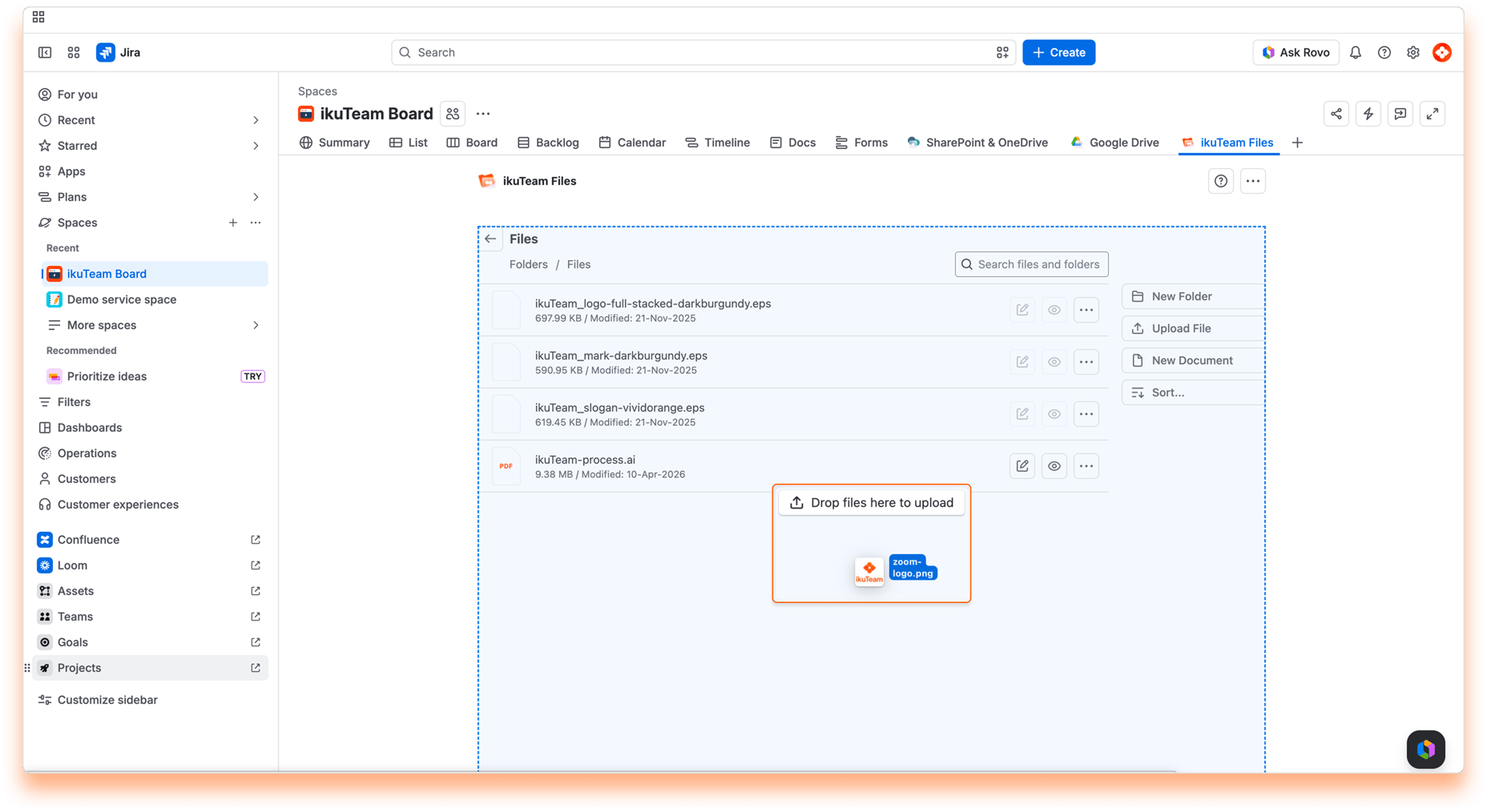Viewport: 1487px width, 812px height.
Task: Preview ikuTeam_slogan-vividorange.eps with eye icon
Action: 1054,414
